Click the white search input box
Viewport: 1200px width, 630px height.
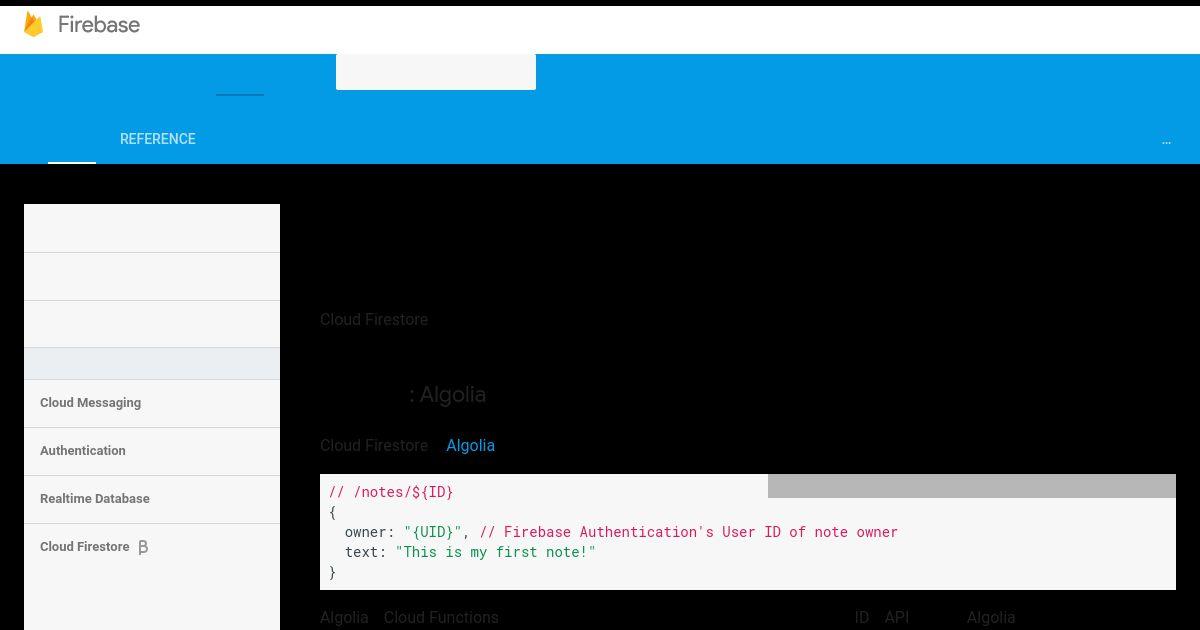tap(436, 71)
